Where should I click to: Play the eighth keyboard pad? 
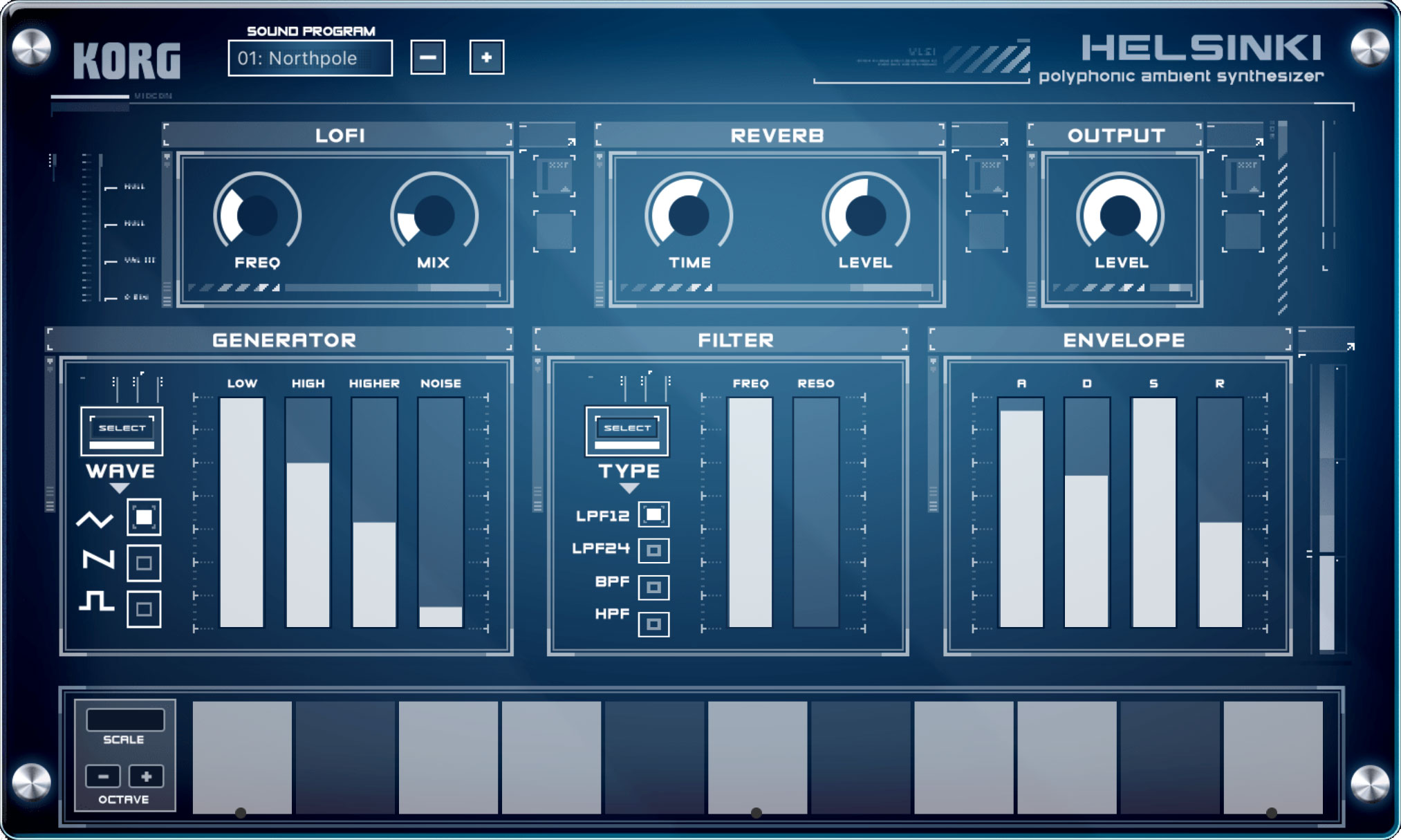point(963,757)
